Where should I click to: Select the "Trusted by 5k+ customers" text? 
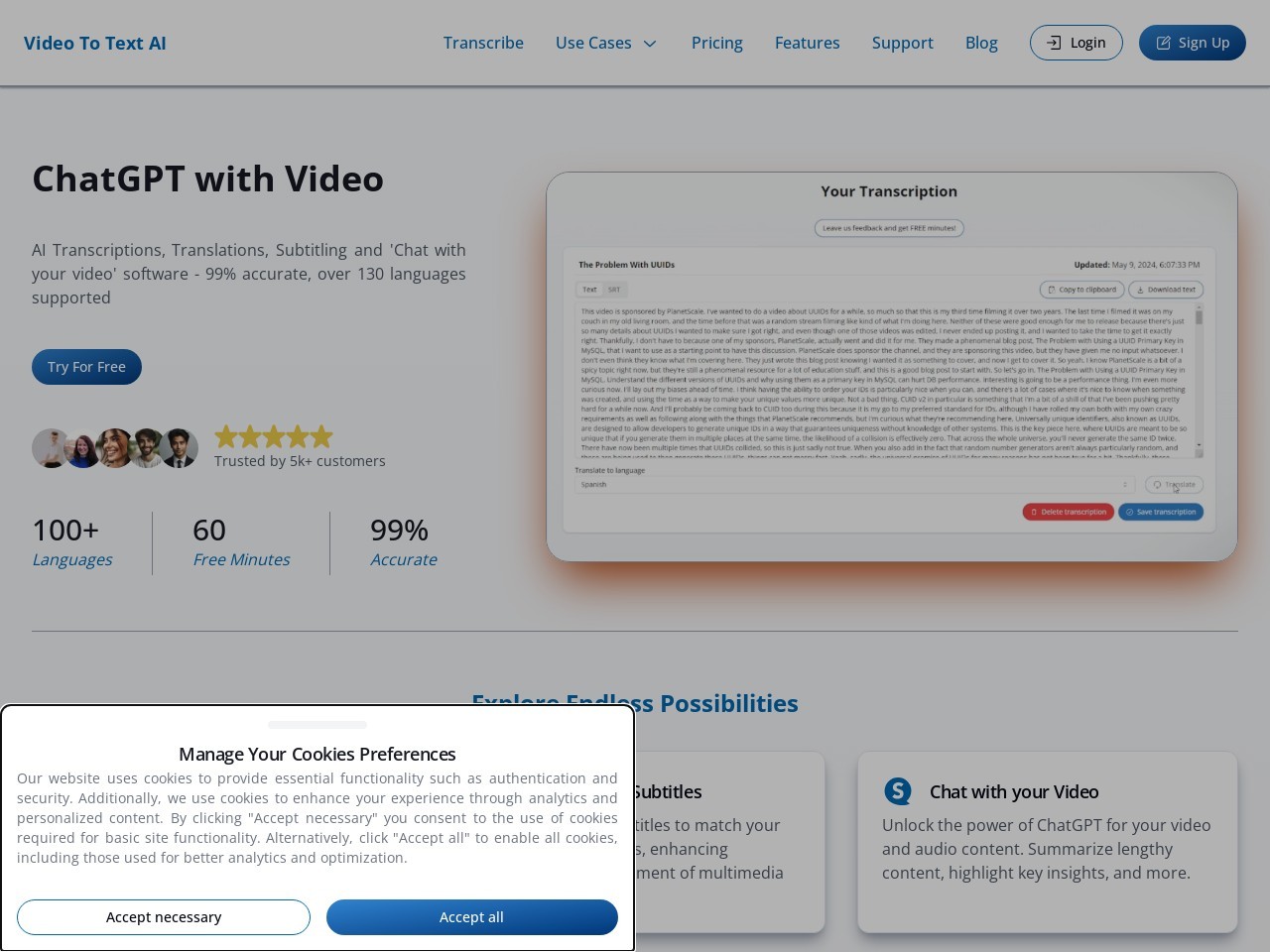click(300, 461)
